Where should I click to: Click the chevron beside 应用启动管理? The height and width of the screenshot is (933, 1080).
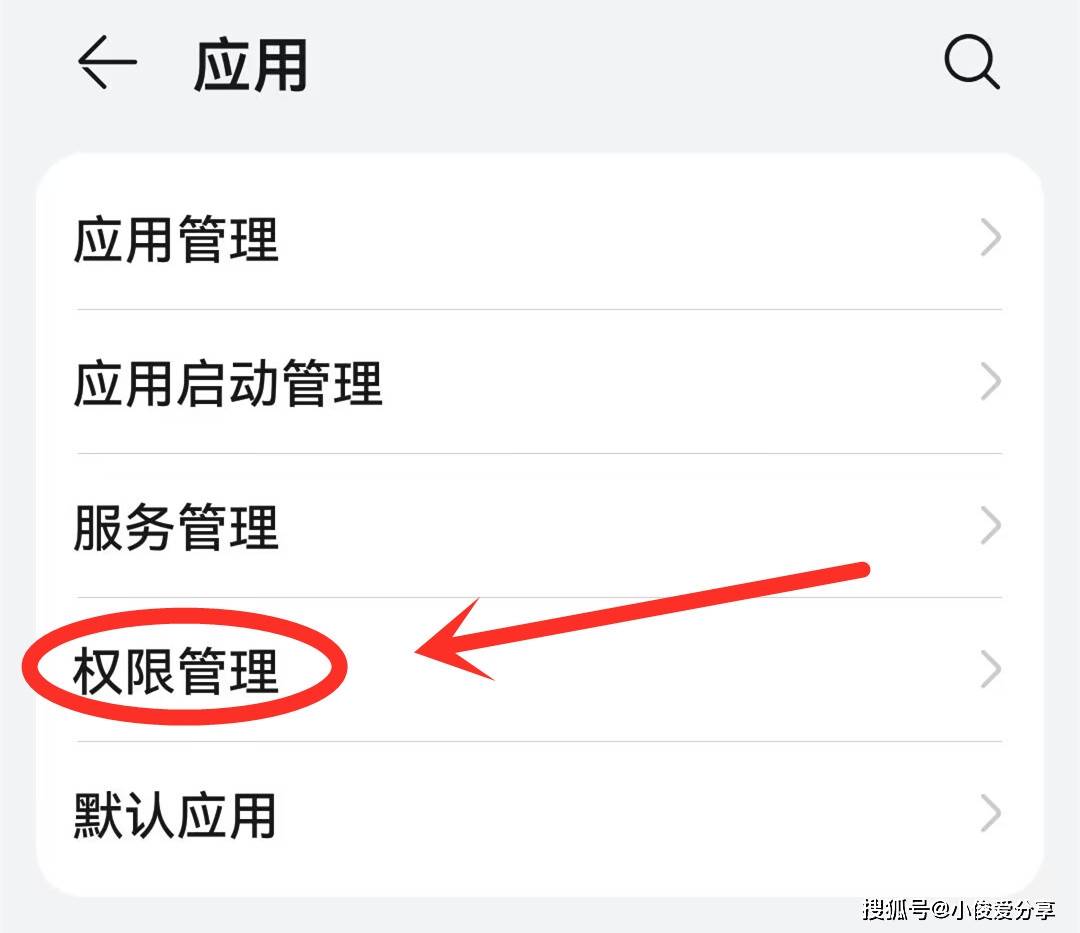[990, 382]
